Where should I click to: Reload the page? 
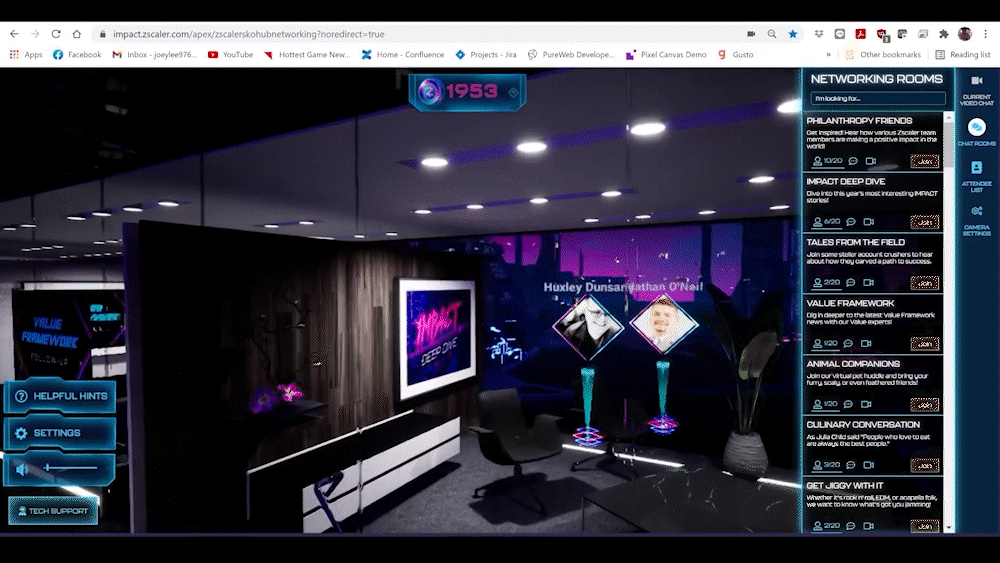point(56,34)
